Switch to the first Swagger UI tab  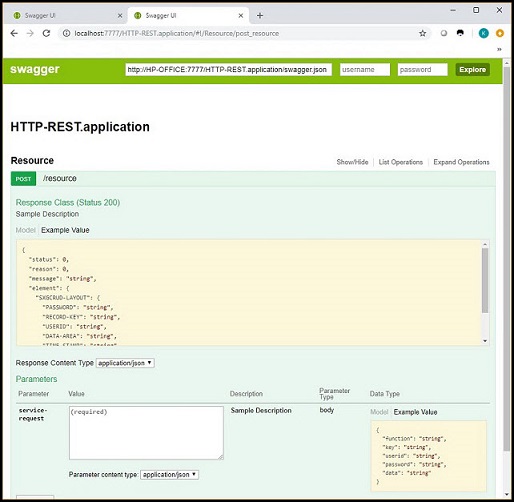(65, 16)
